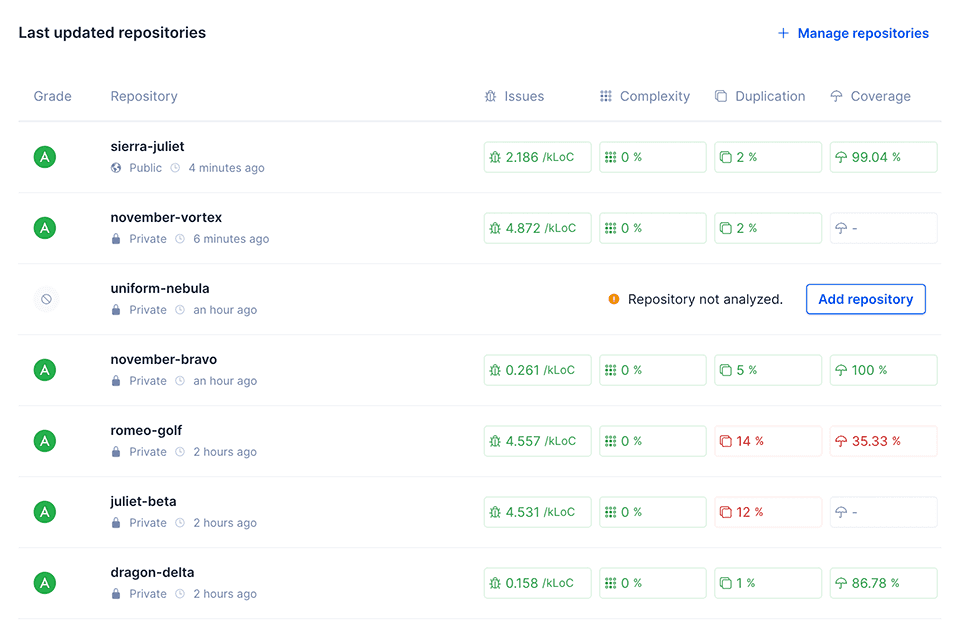Open Manage repositories
The width and height of the screenshot is (960, 620).
coord(863,33)
